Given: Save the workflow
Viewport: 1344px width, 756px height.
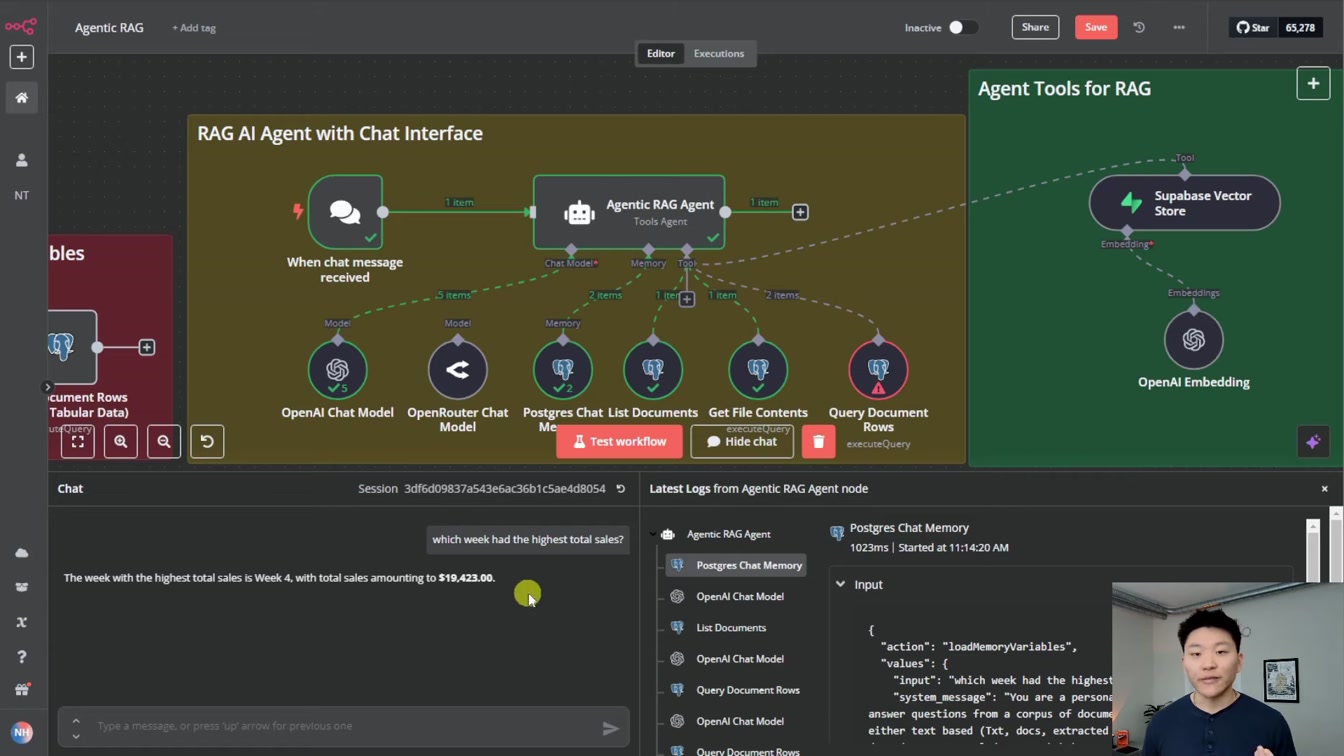Looking at the screenshot, I should [1096, 28].
